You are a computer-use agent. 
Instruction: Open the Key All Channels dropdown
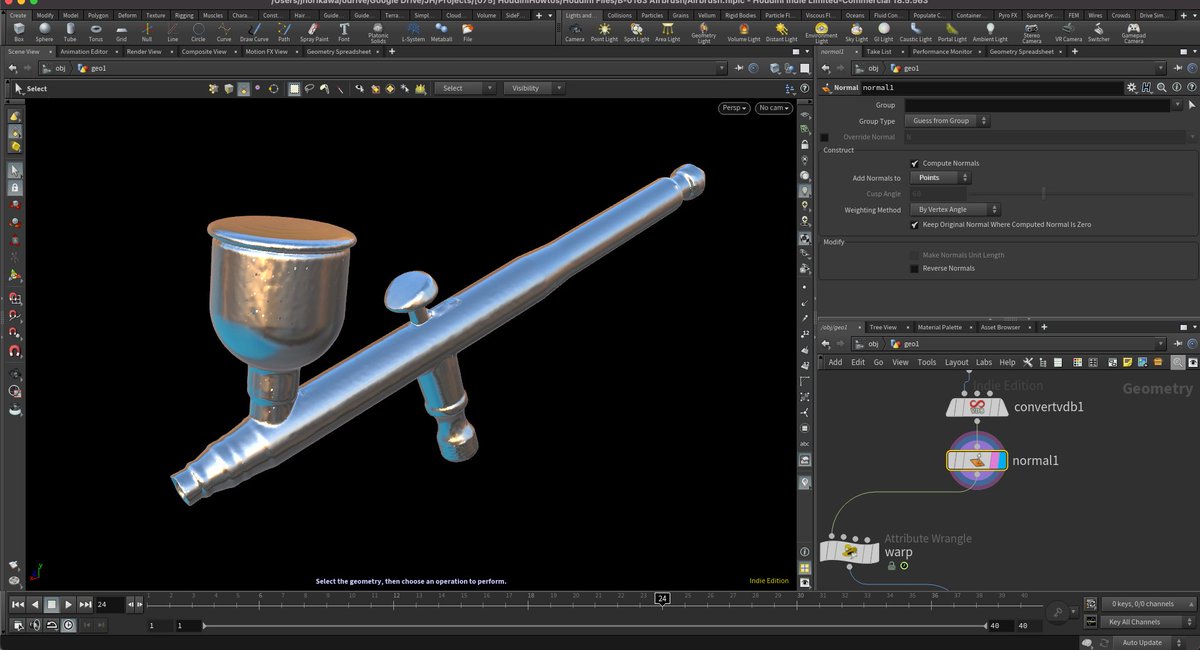pos(1148,622)
